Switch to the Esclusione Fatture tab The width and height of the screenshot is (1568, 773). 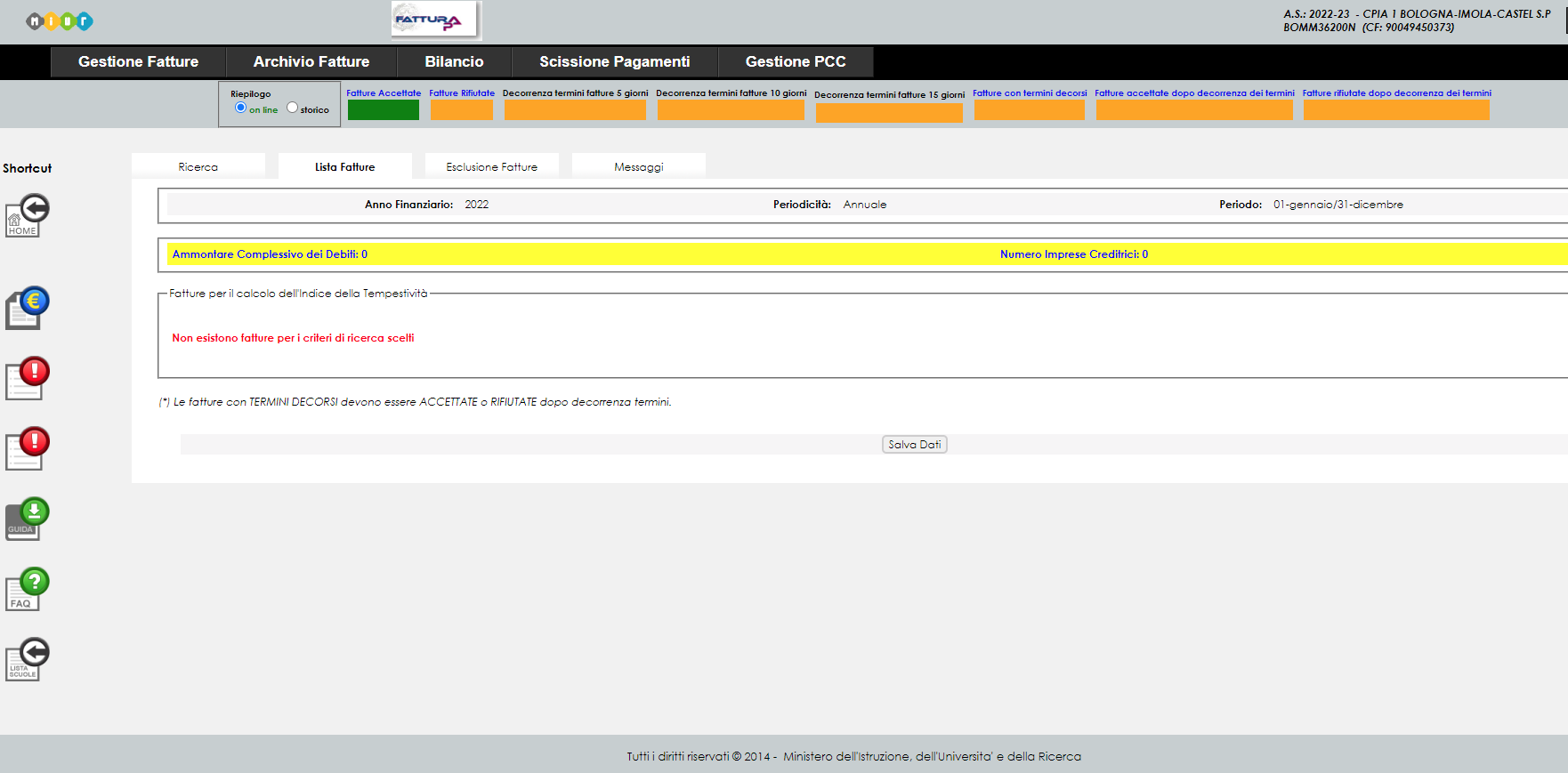[x=491, y=166]
